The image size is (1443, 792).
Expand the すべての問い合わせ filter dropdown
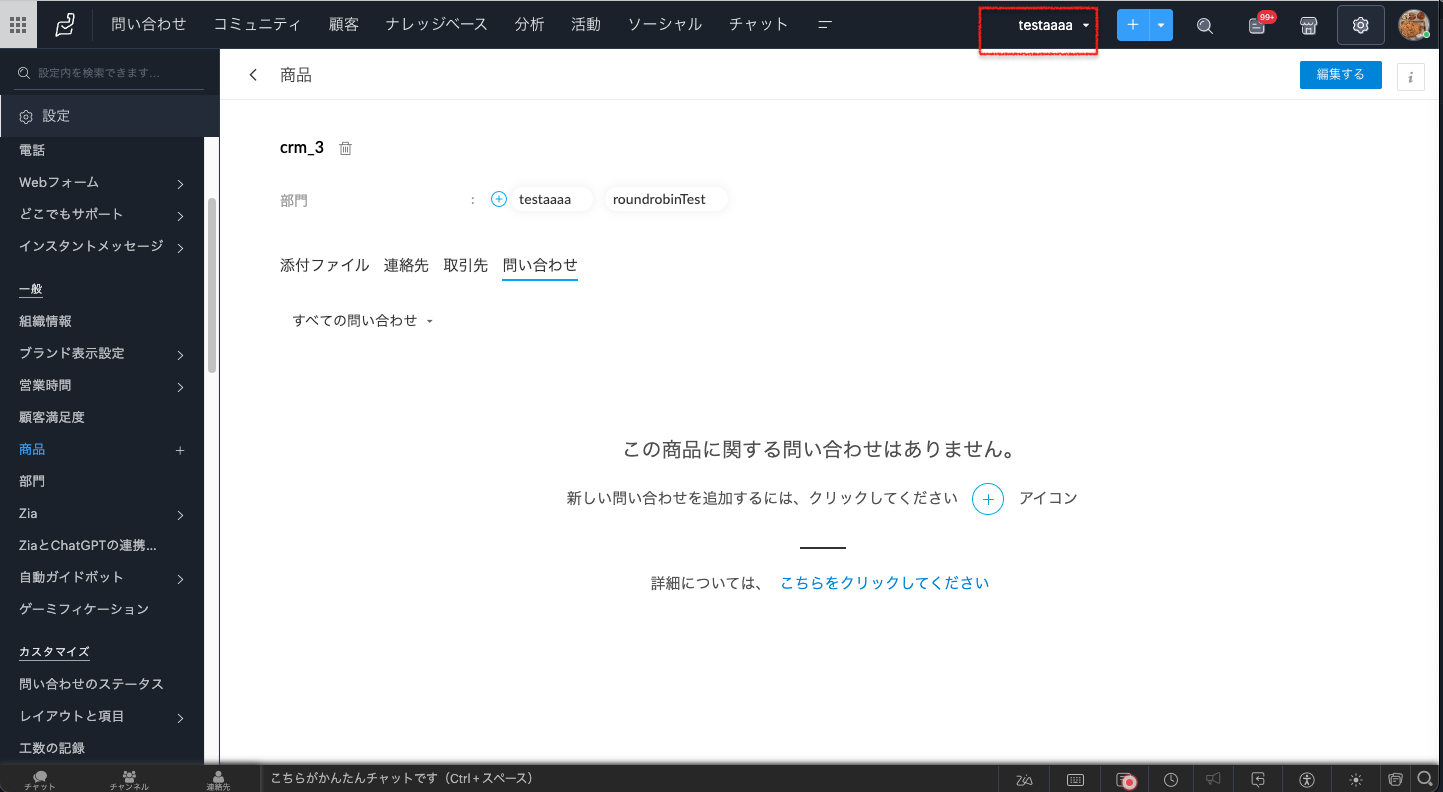tap(362, 321)
